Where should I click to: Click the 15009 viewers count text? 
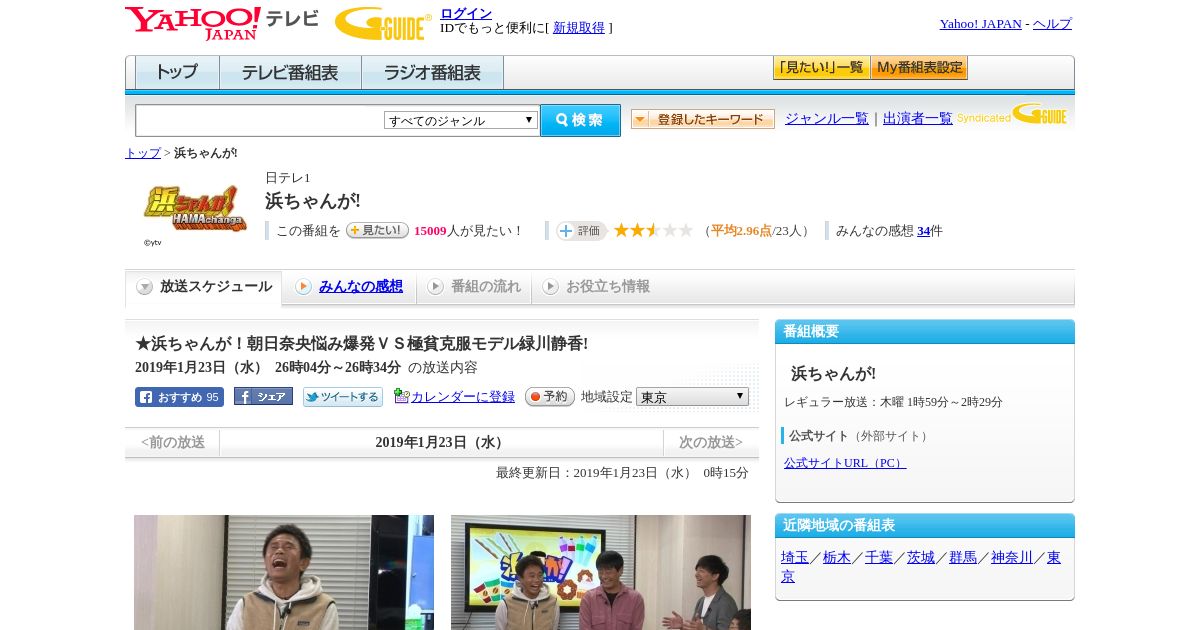click(430, 231)
